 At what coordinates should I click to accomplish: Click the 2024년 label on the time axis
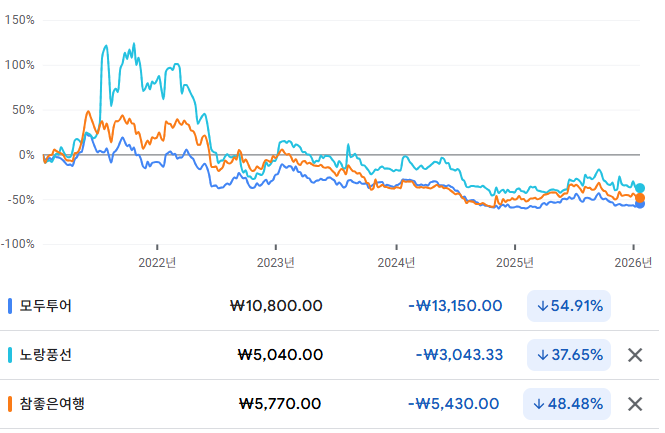click(396, 262)
